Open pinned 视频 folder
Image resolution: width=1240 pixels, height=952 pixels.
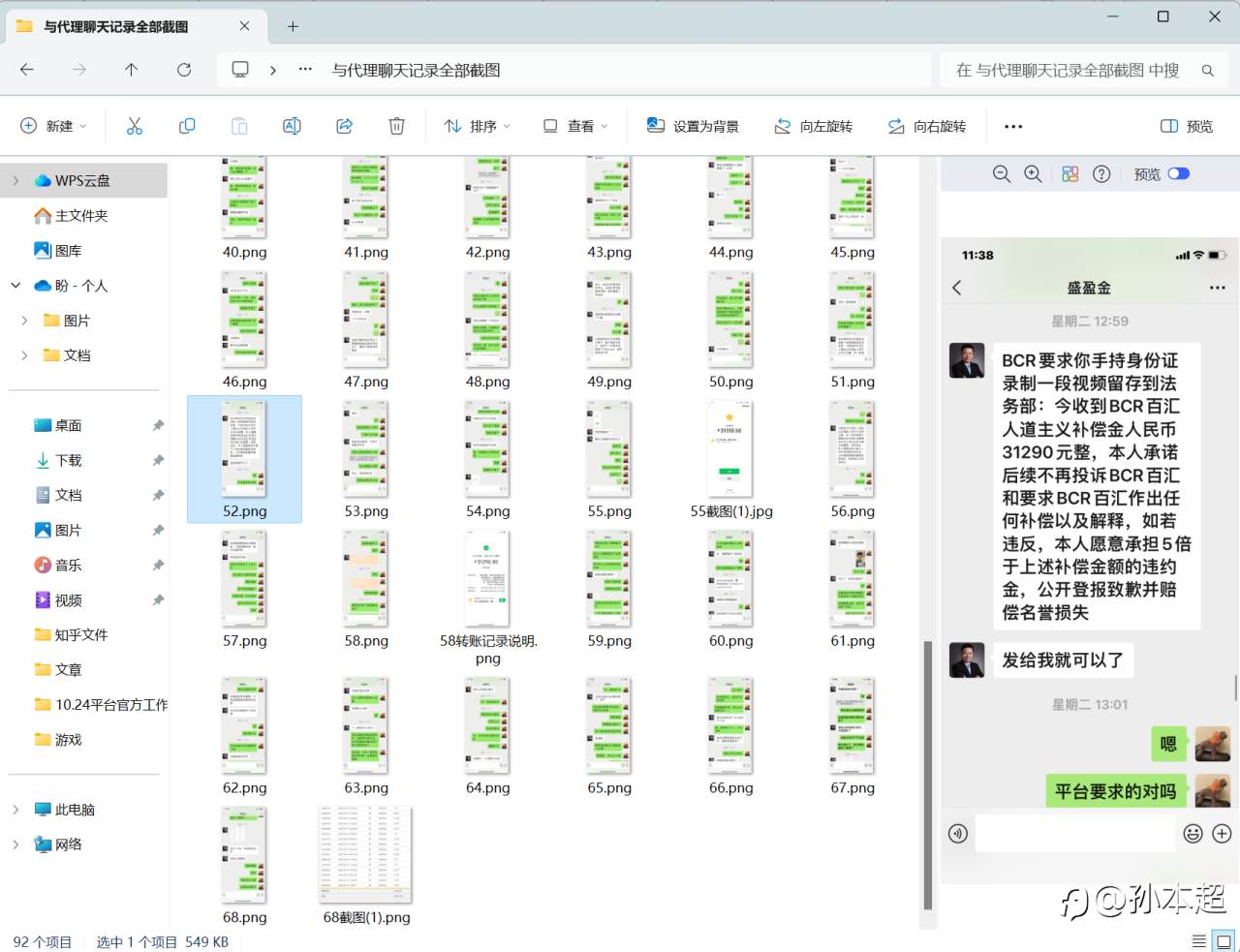pos(58,599)
